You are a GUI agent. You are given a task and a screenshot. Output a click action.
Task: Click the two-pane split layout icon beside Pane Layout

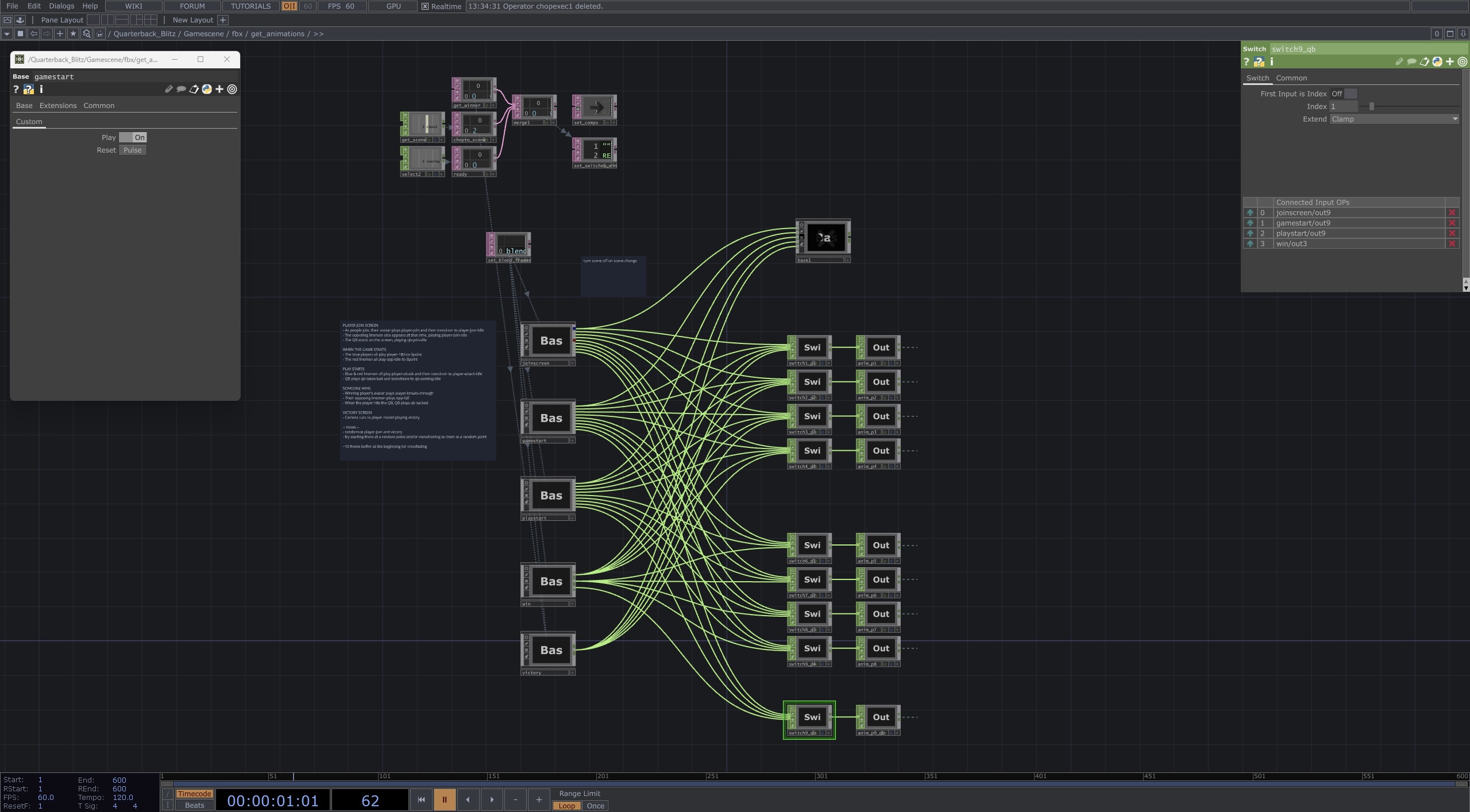tap(108, 20)
